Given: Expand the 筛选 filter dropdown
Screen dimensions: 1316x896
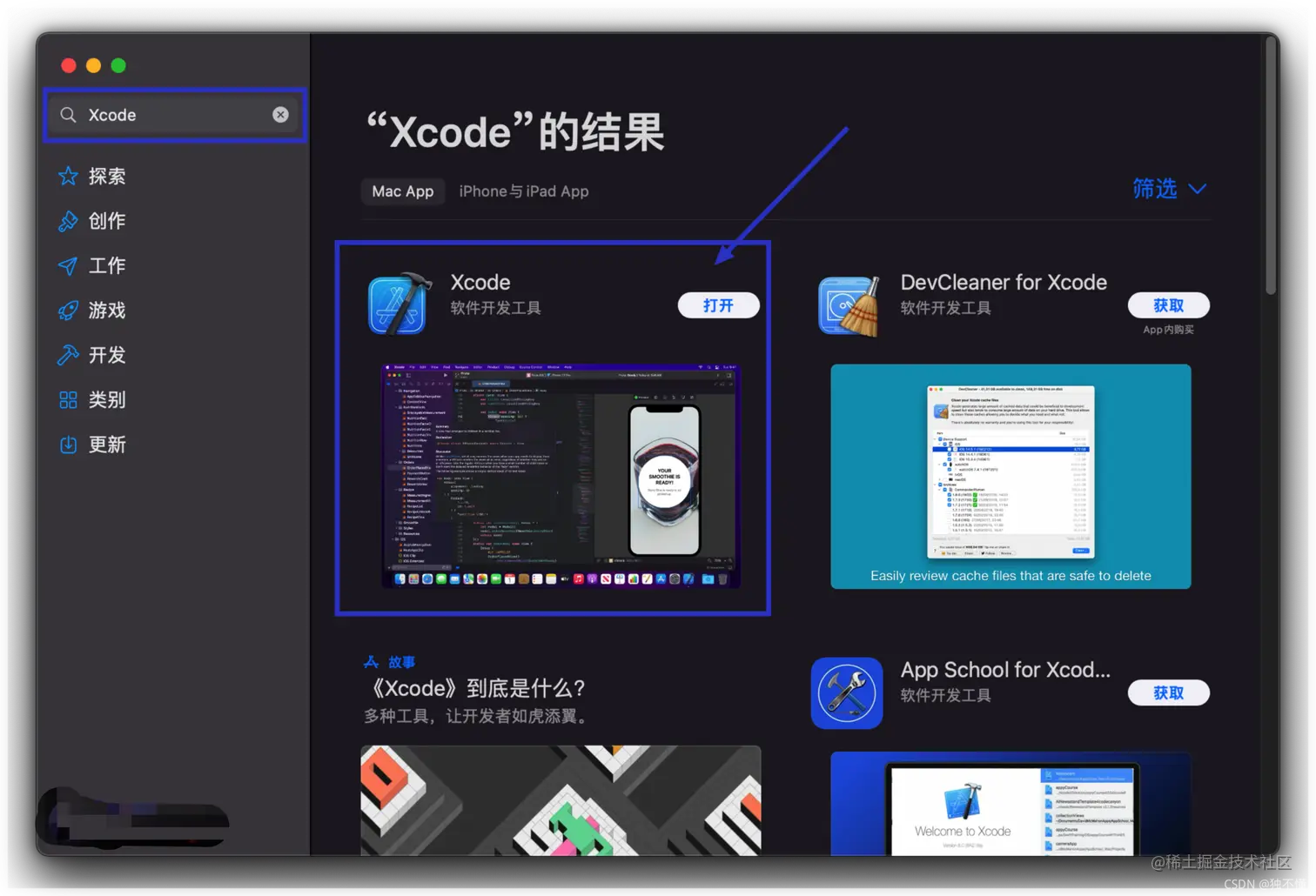Looking at the screenshot, I should (x=1169, y=189).
